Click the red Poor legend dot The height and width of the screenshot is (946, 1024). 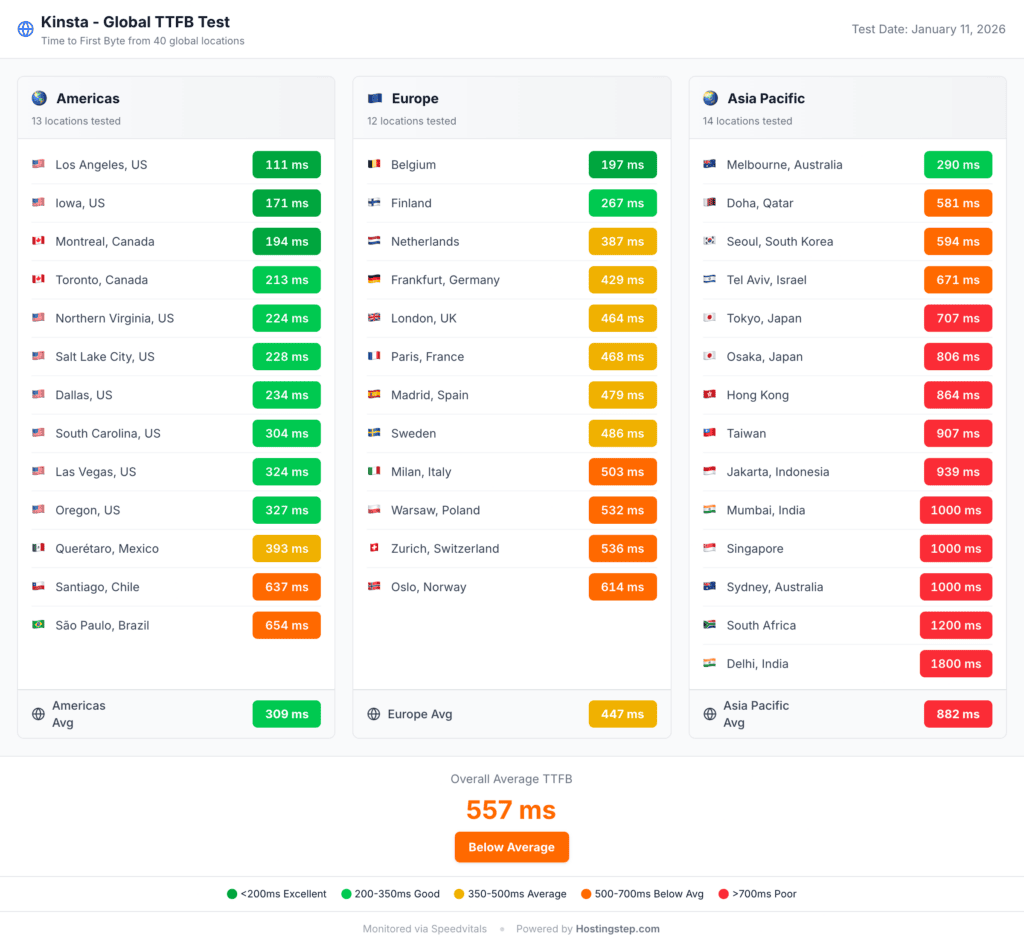pos(724,894)
